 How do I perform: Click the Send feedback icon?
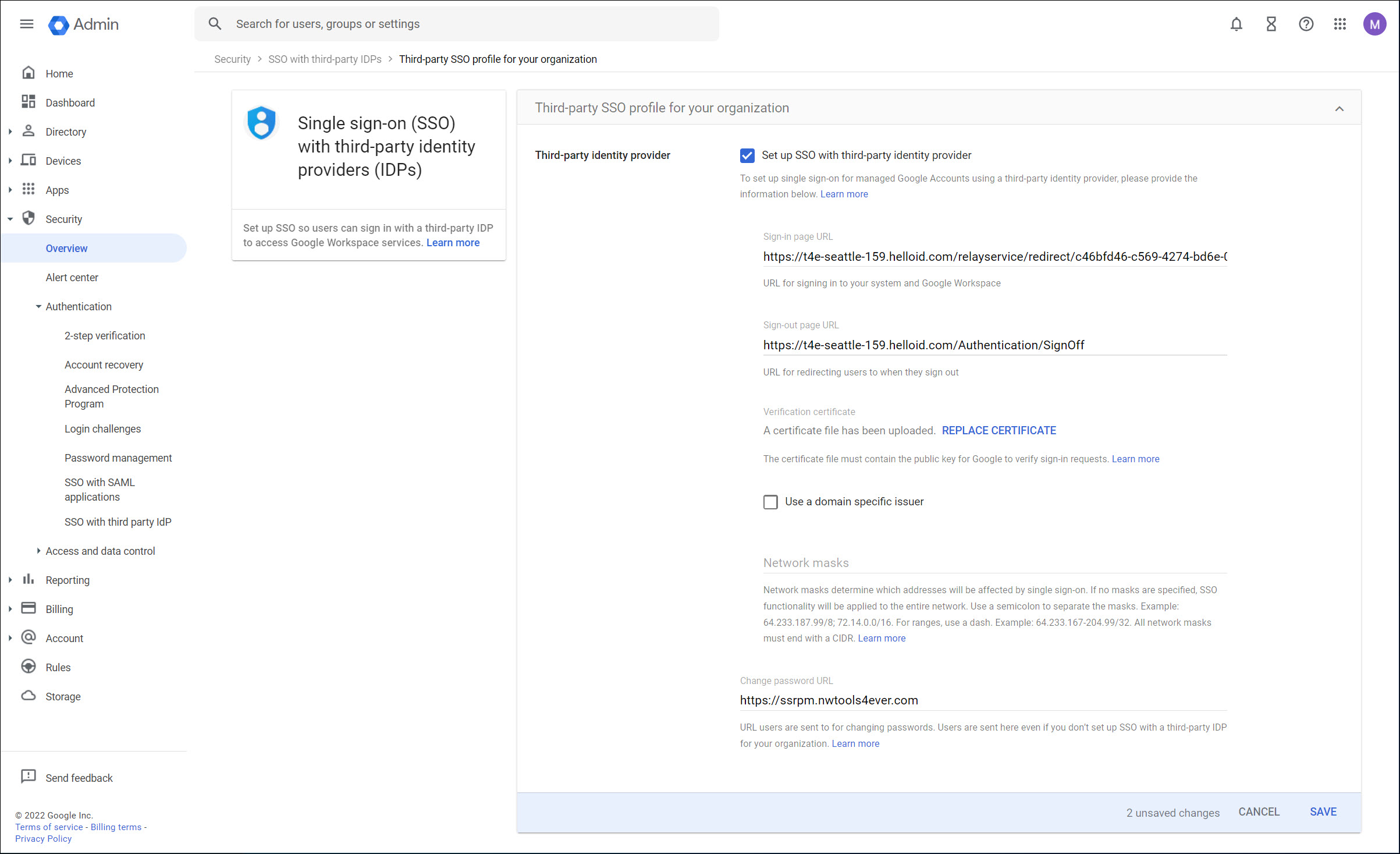29,777
